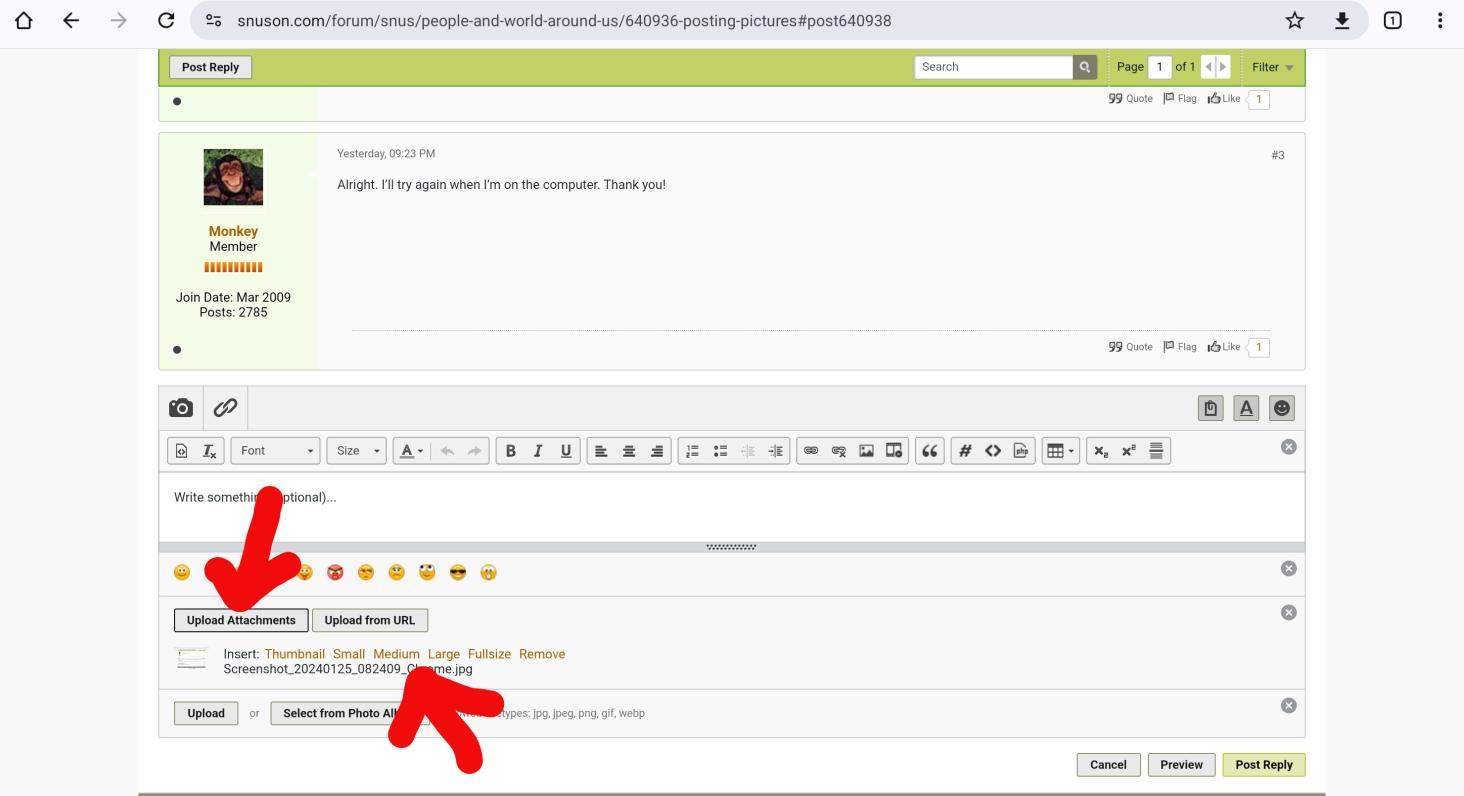Screen dimensions: 1464x796
Task: Toggle the attachments panel clipboard button
Action: [x=1211, y=408]
